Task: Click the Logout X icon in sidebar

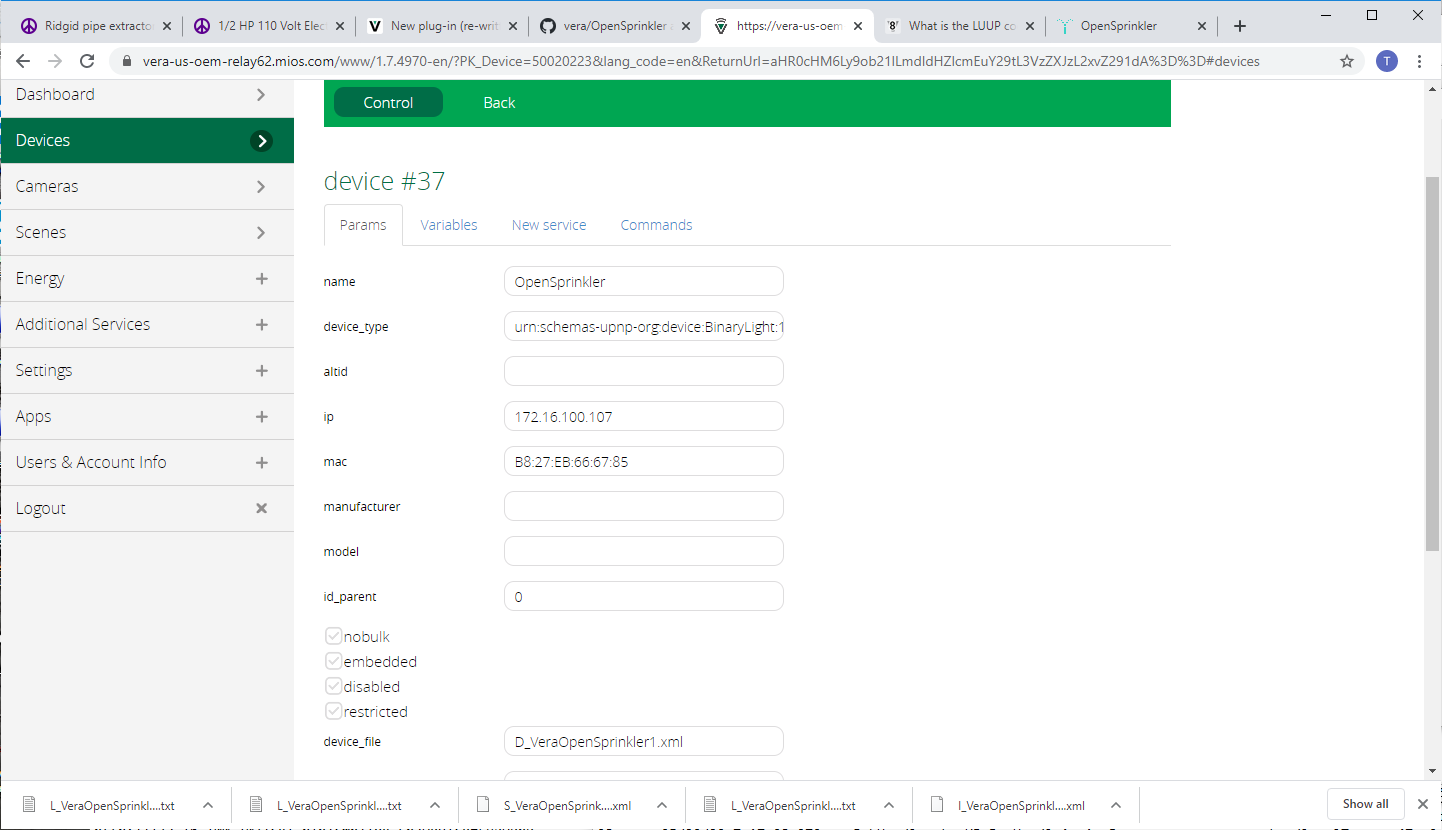Action: tap(262, 508)
